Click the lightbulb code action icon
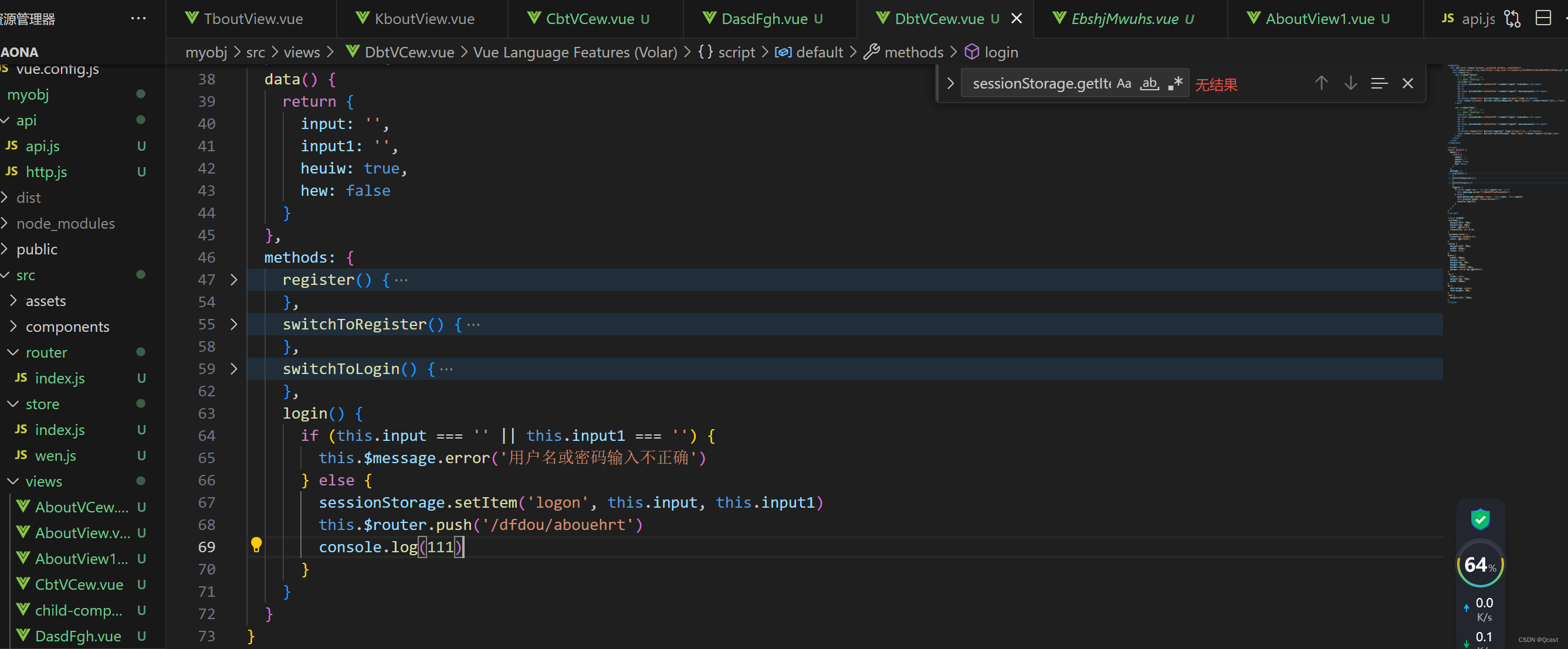The height and width of the screenshot is (649, 1568). pos(256,545)
